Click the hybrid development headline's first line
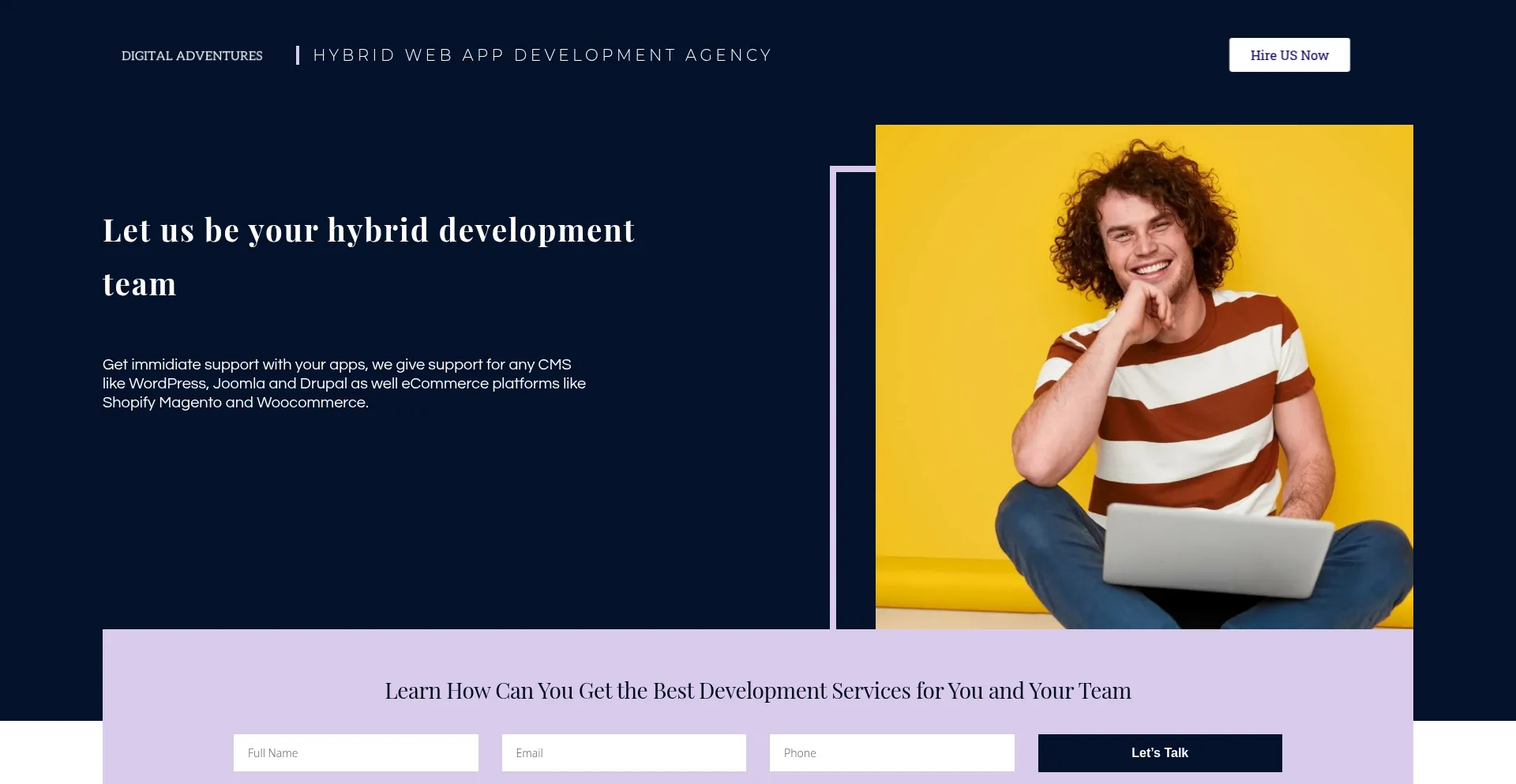Image resolution: width=1516 pixels, height=784 pixels. pos(368,231)
